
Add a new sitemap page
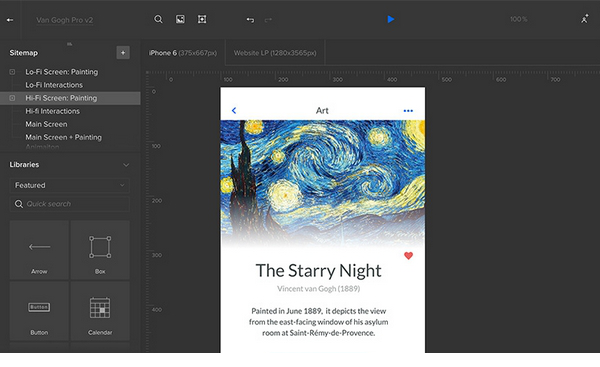(x=123, y=53)
